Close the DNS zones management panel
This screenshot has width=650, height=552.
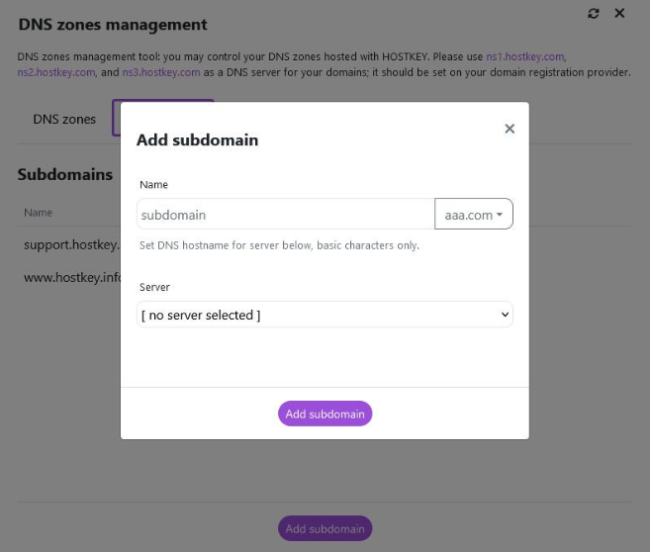(619, 13)
